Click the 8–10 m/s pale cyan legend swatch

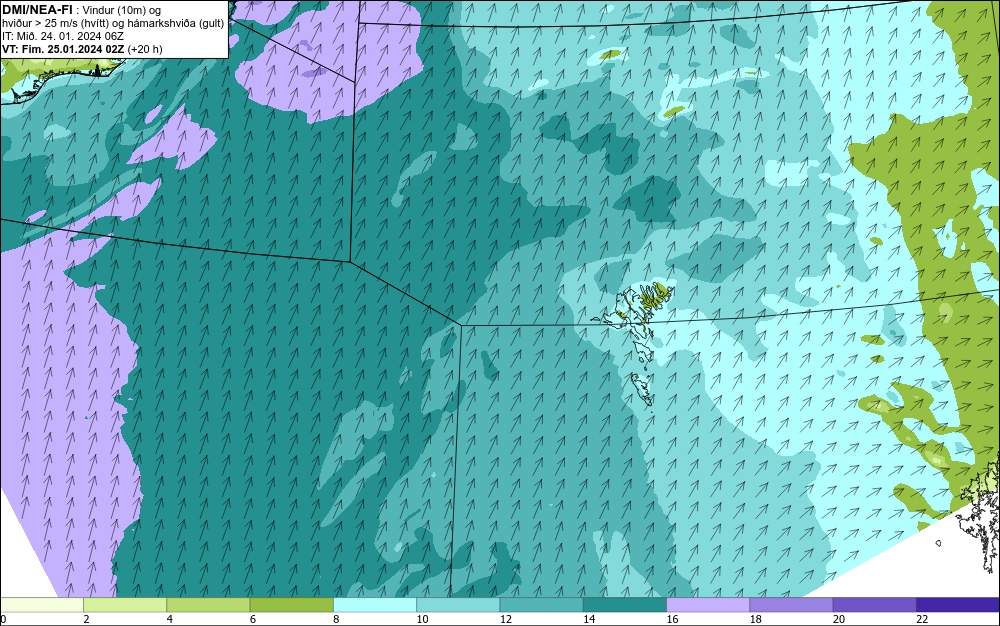click(x=375, y=605)
